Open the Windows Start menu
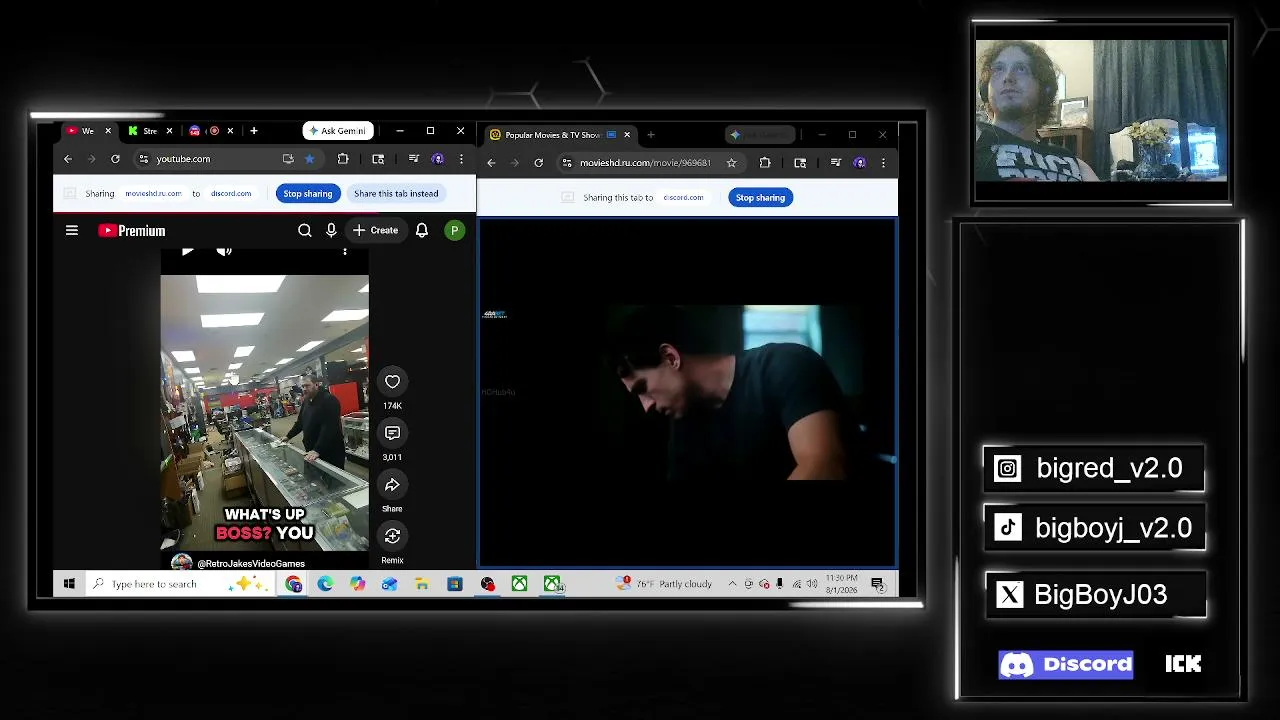Viewport: 1280px width, 720px height. (69, 584)
